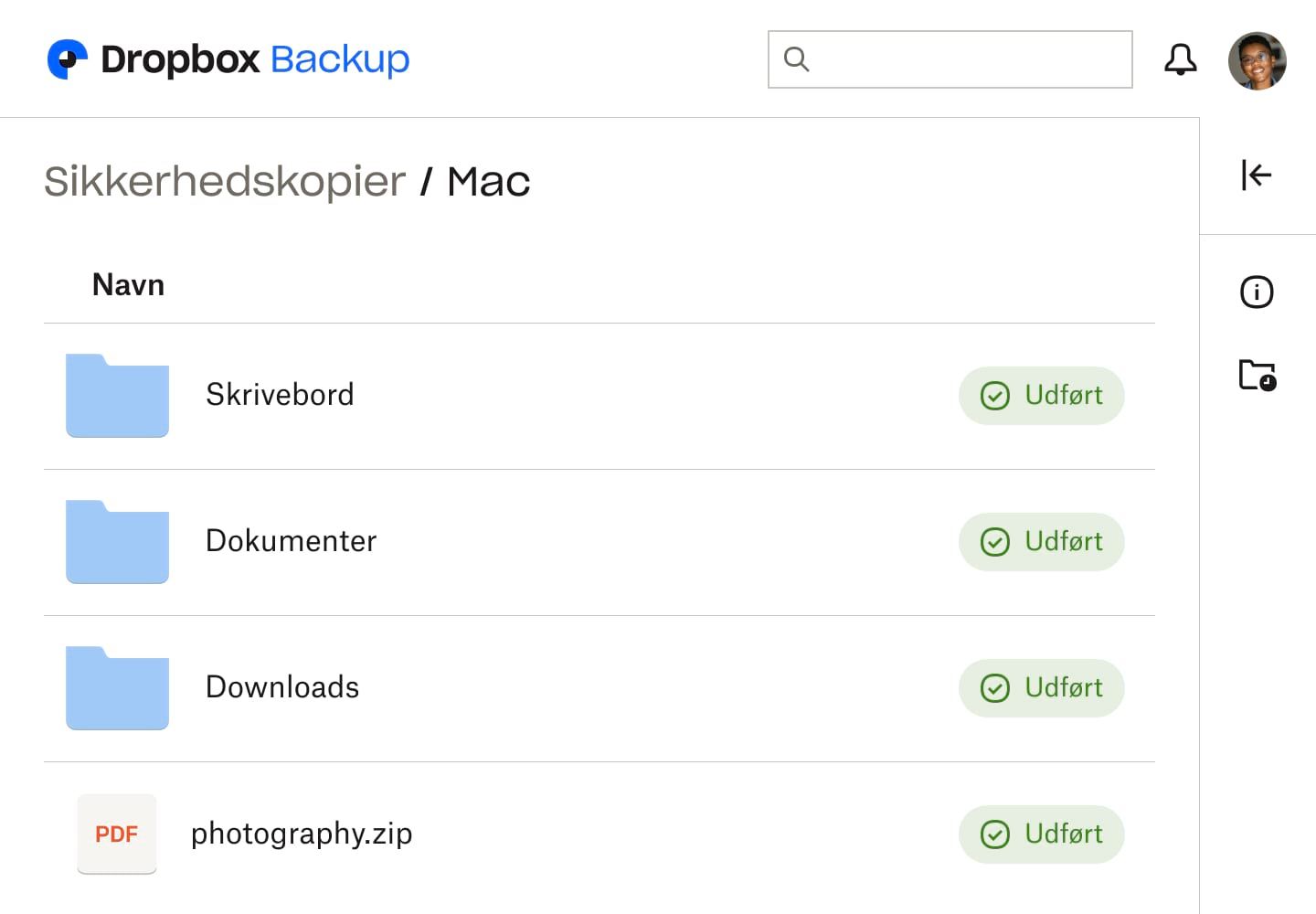Viewport: 1316px width, 914px height.
Task: Click the Dropbox Backup title text
Action: [x=255, y=59]
